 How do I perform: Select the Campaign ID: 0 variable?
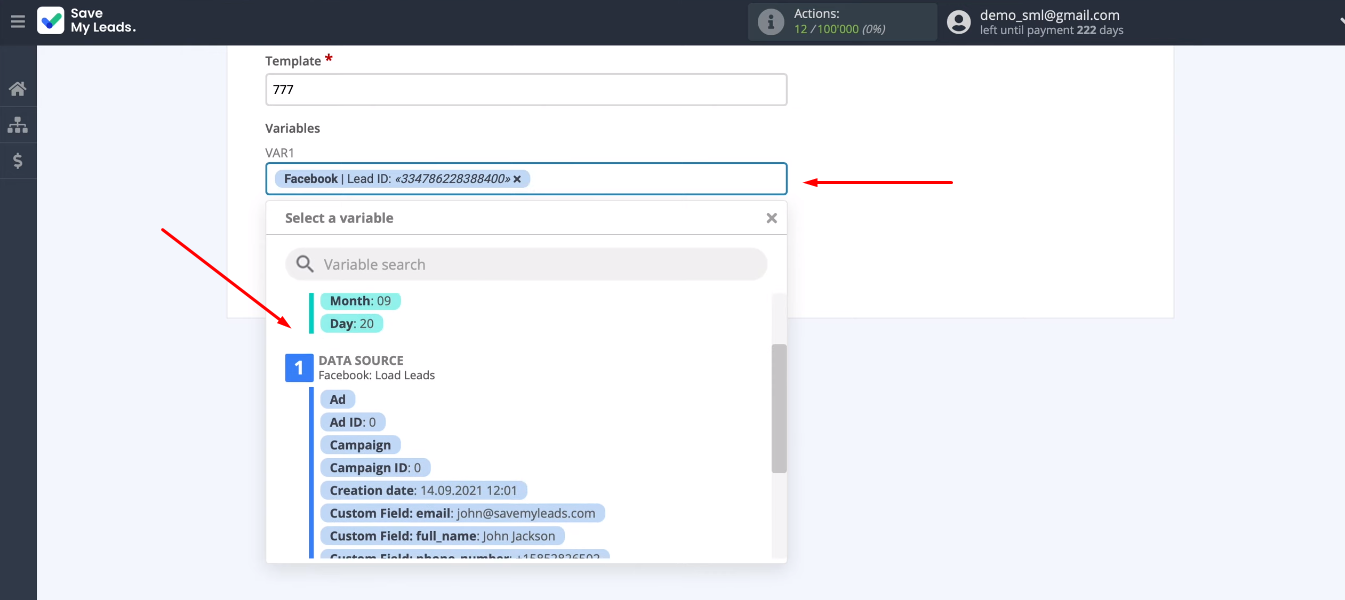(x=375, y=468)
